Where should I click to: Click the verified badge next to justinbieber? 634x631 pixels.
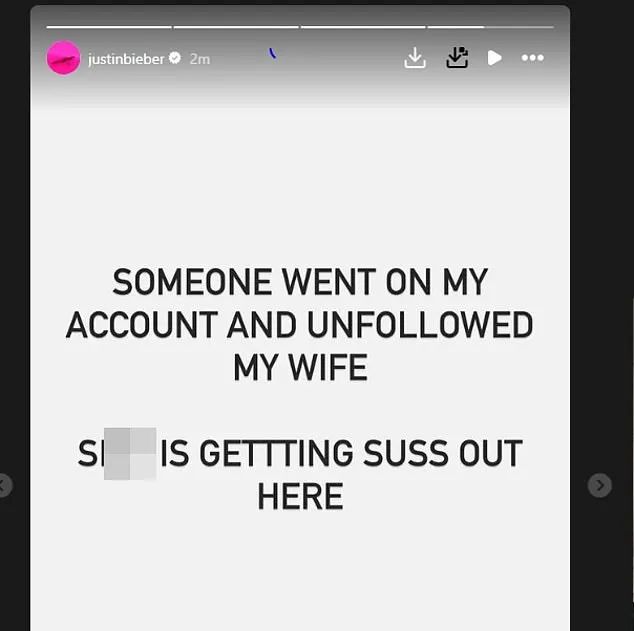[175, 58]
